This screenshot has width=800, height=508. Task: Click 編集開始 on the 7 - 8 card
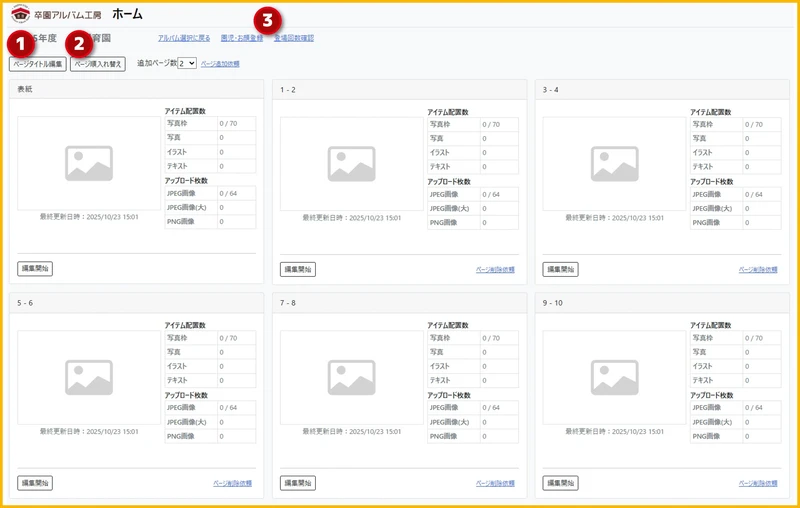pos(298,483)
